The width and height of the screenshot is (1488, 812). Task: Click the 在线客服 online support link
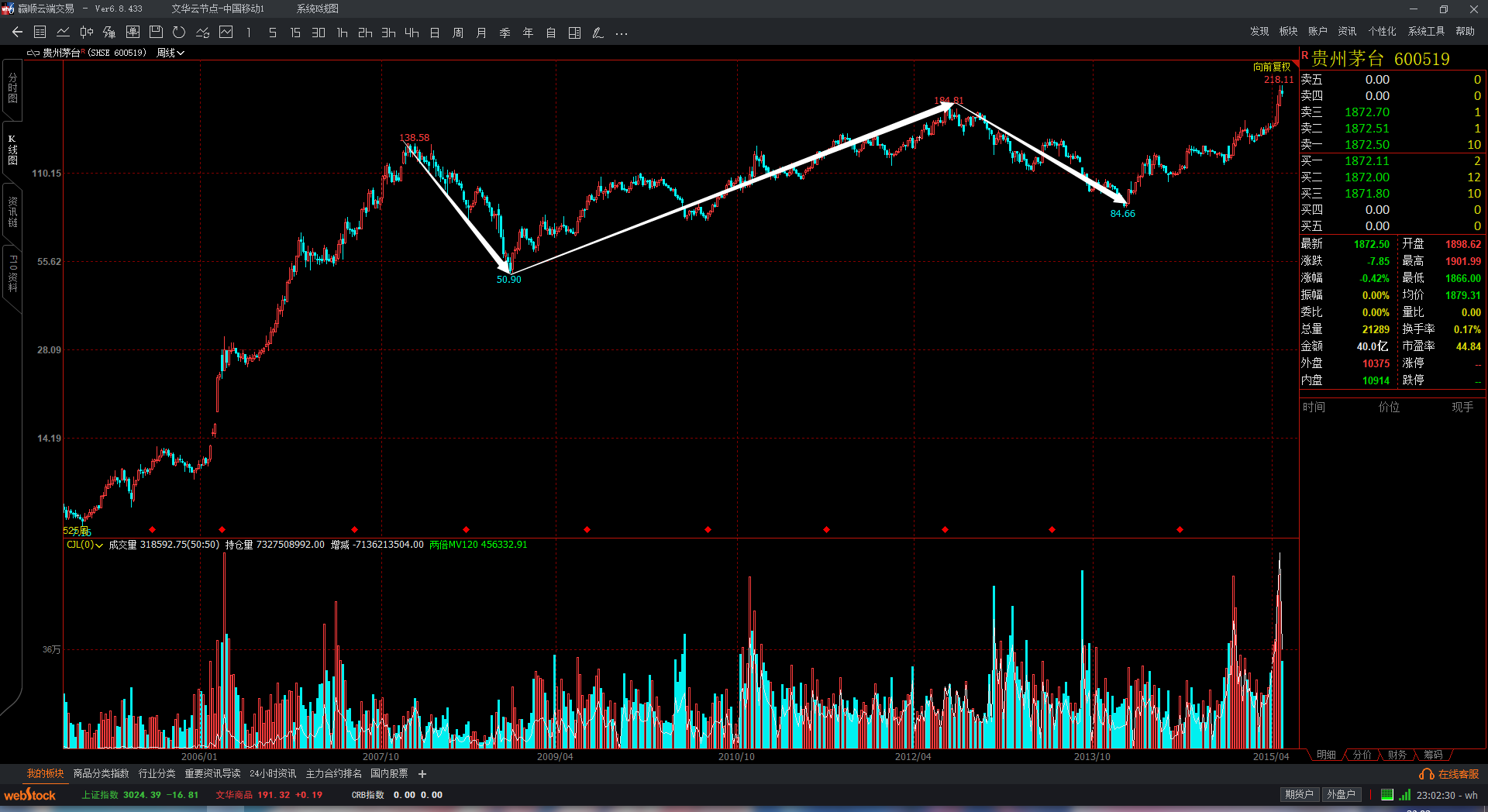tap(1449, 774)
